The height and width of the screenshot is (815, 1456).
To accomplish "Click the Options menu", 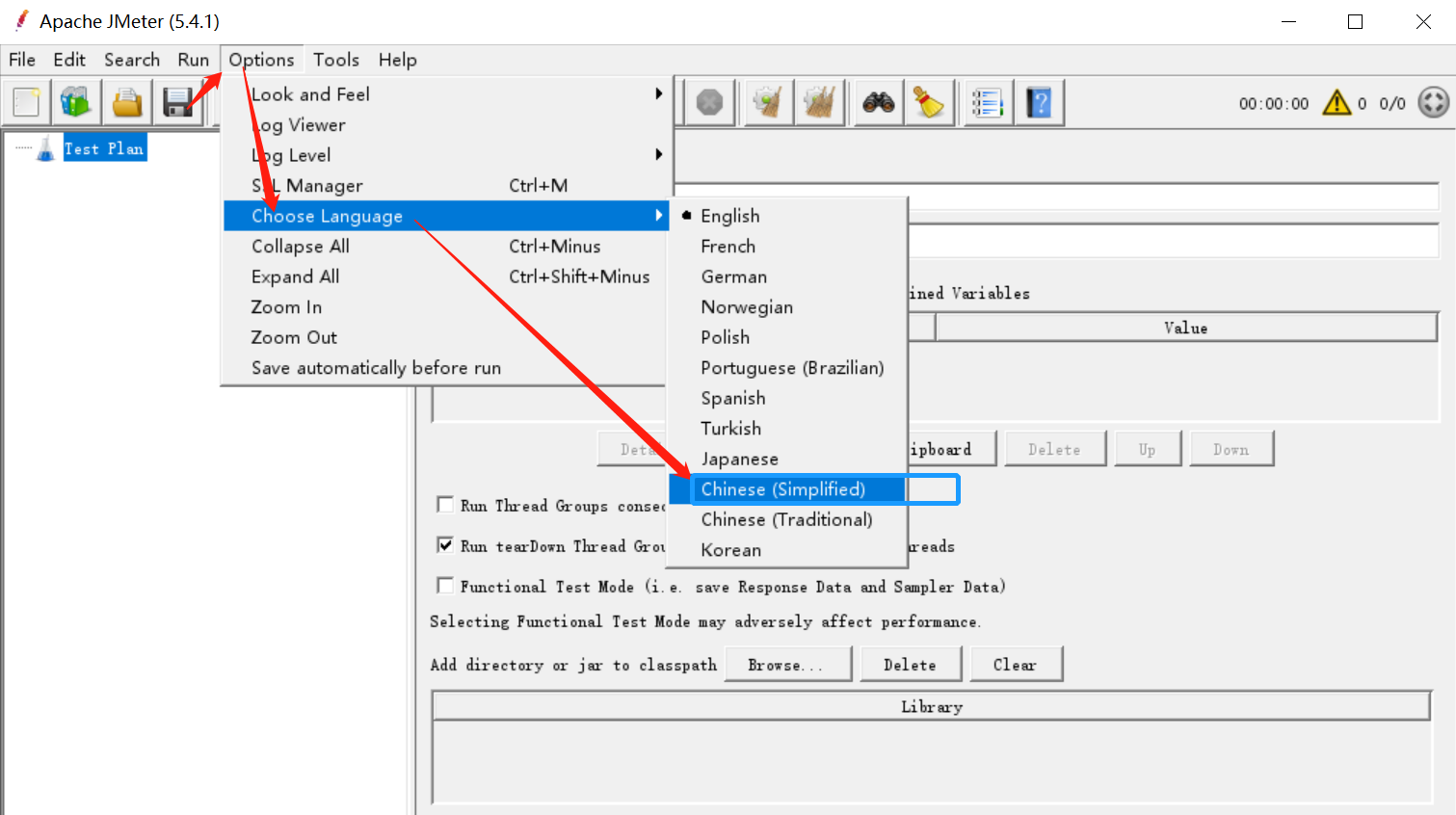I will tap(261, 60).
